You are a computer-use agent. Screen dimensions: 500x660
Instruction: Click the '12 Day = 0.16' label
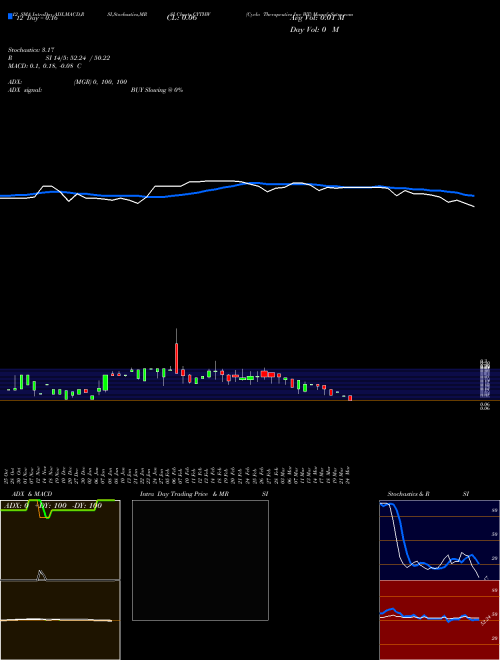(37, 18)
